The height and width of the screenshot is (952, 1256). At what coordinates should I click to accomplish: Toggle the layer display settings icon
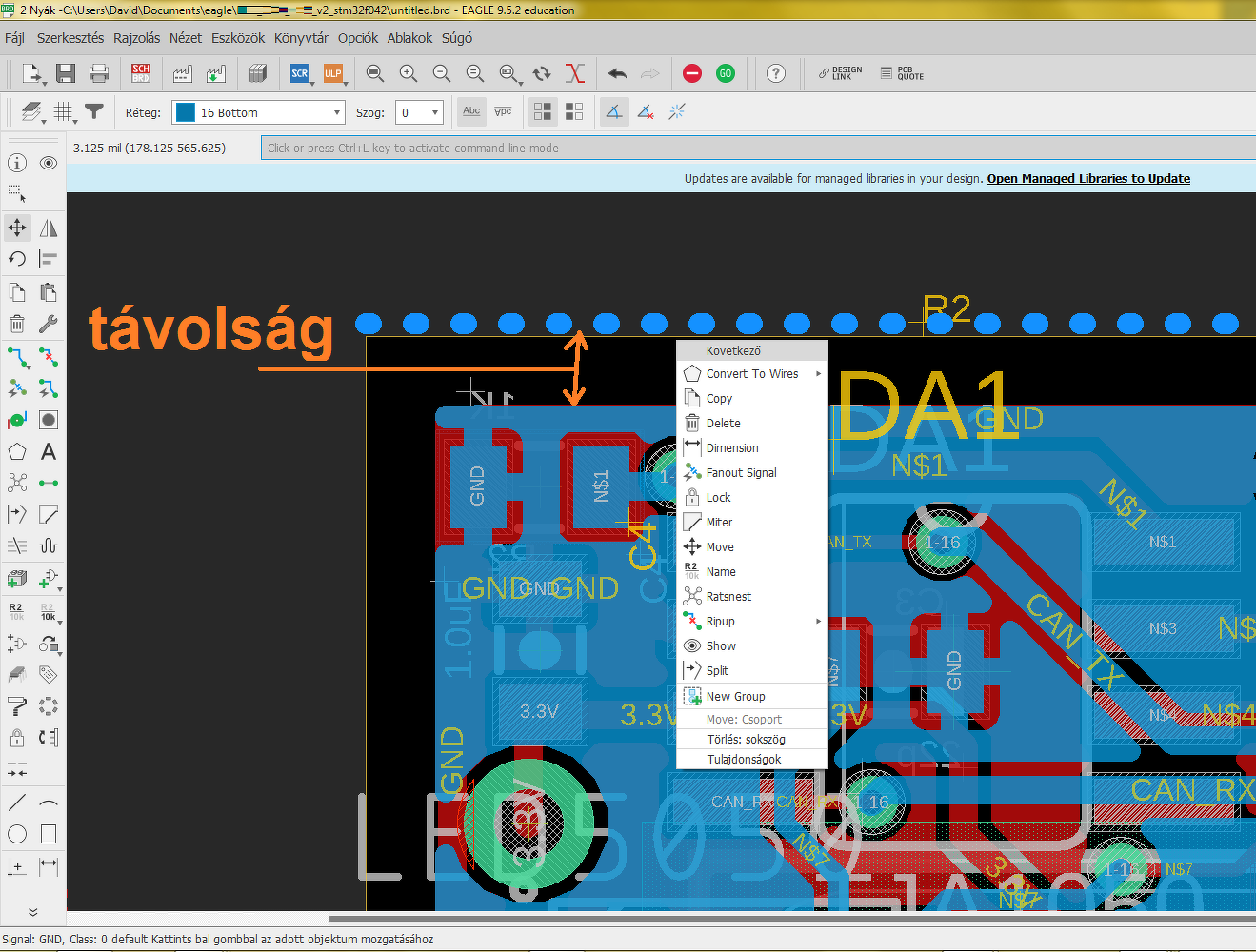tap(31, 112)
